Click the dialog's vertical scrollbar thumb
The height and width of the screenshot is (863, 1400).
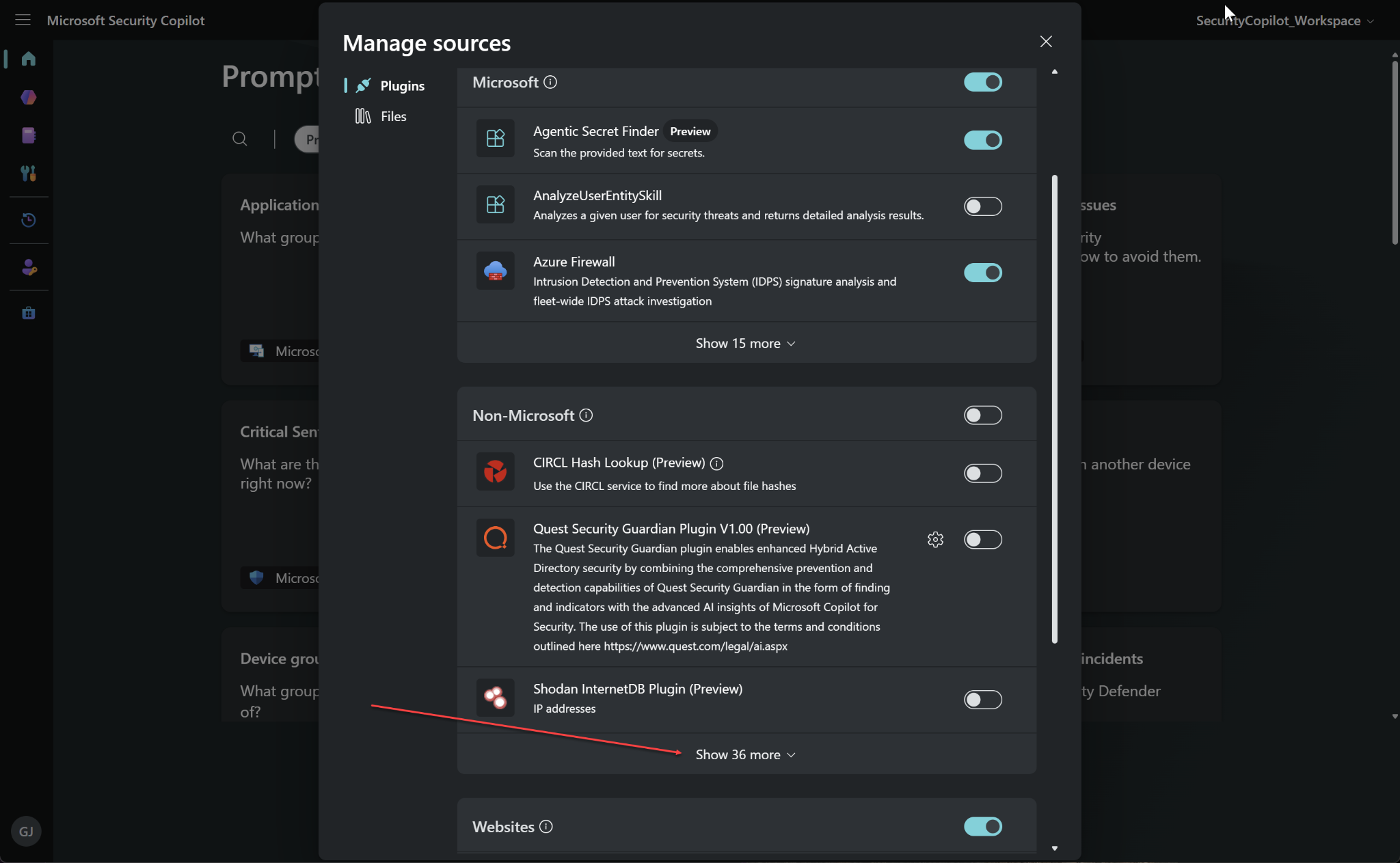coord(1054,409)
